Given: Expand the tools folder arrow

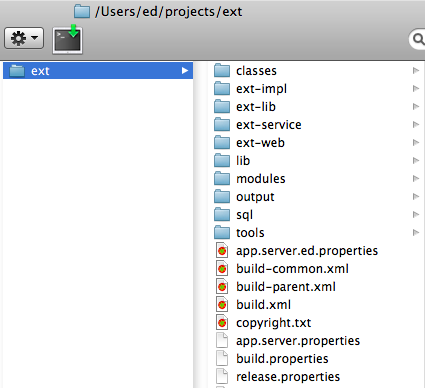Looking at the screenshot, I should coord(416,233).
